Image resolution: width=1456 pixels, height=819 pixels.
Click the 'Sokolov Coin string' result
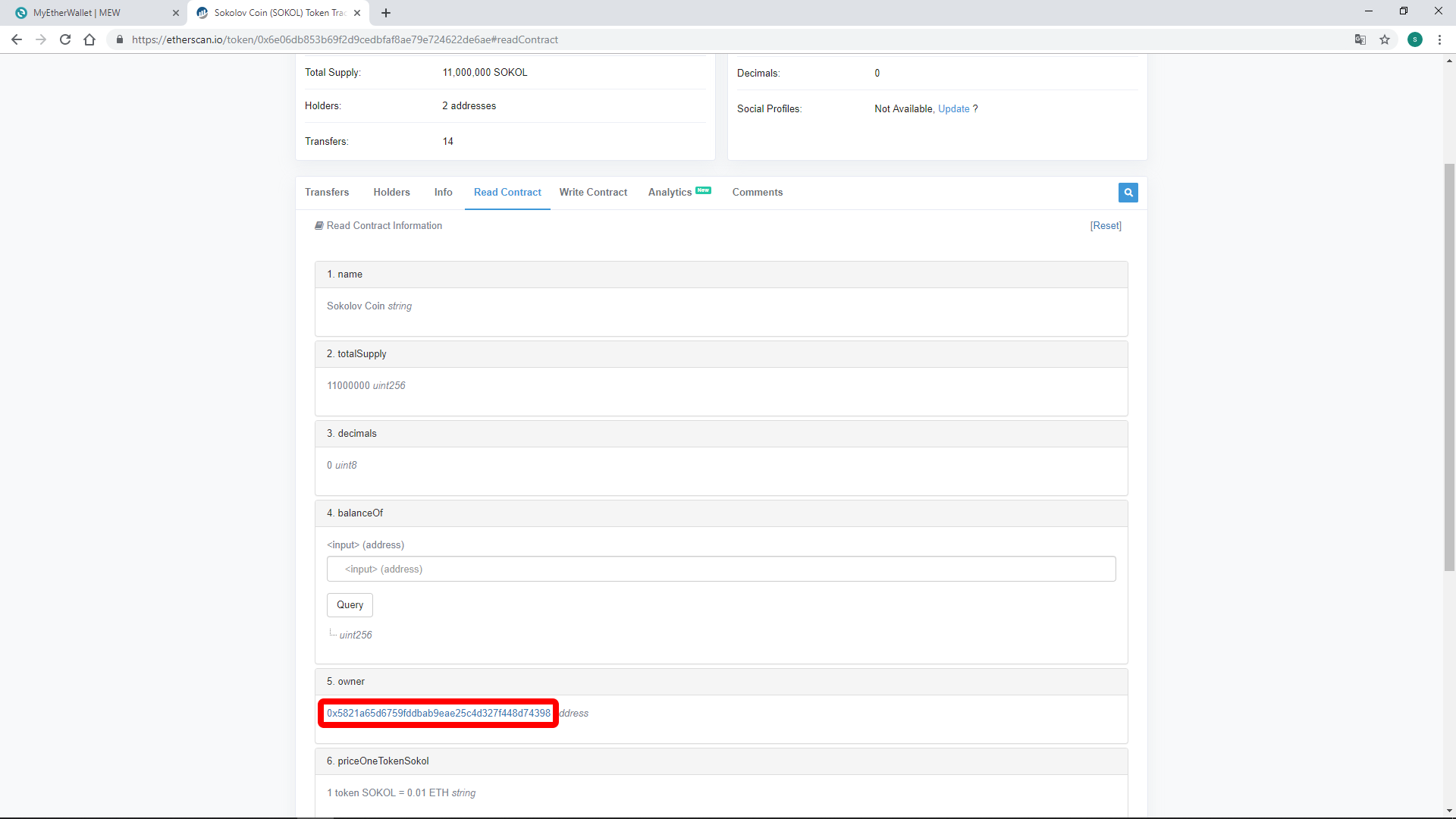click(369, 306)
